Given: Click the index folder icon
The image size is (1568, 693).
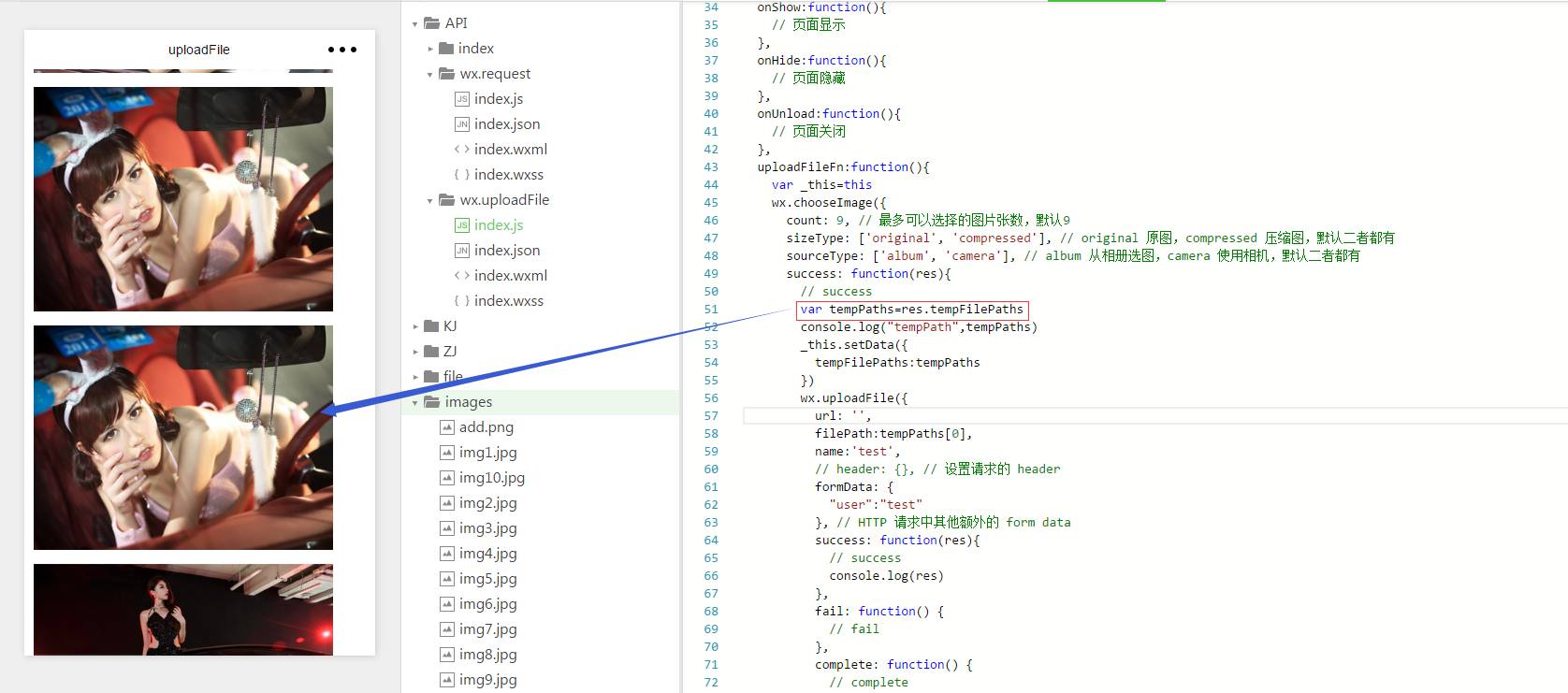Looking at the screenshot, I should [446, 48].
